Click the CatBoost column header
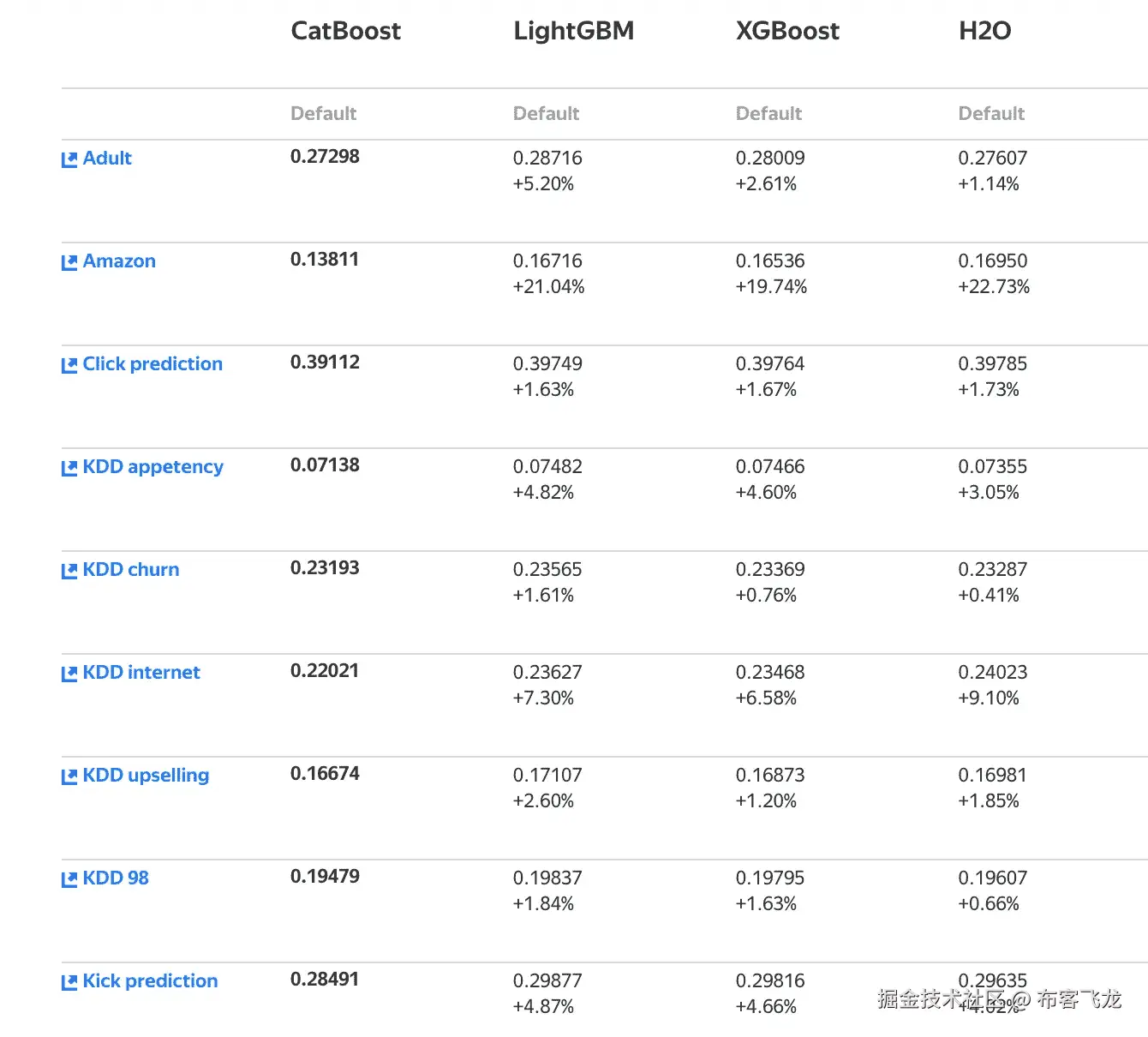The width and height of the screenshot is (1148, 1037). tap(345, 31)
